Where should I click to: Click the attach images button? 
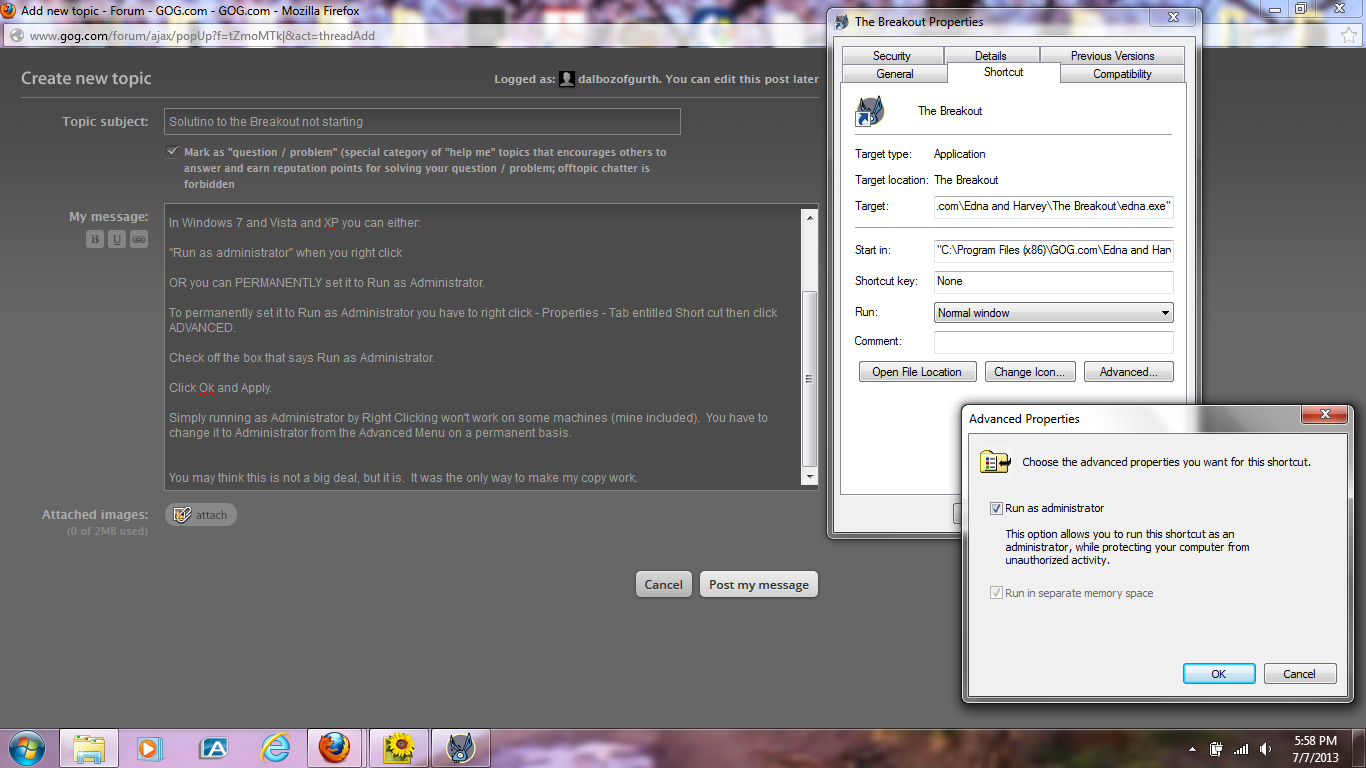[x=201, y=515]
